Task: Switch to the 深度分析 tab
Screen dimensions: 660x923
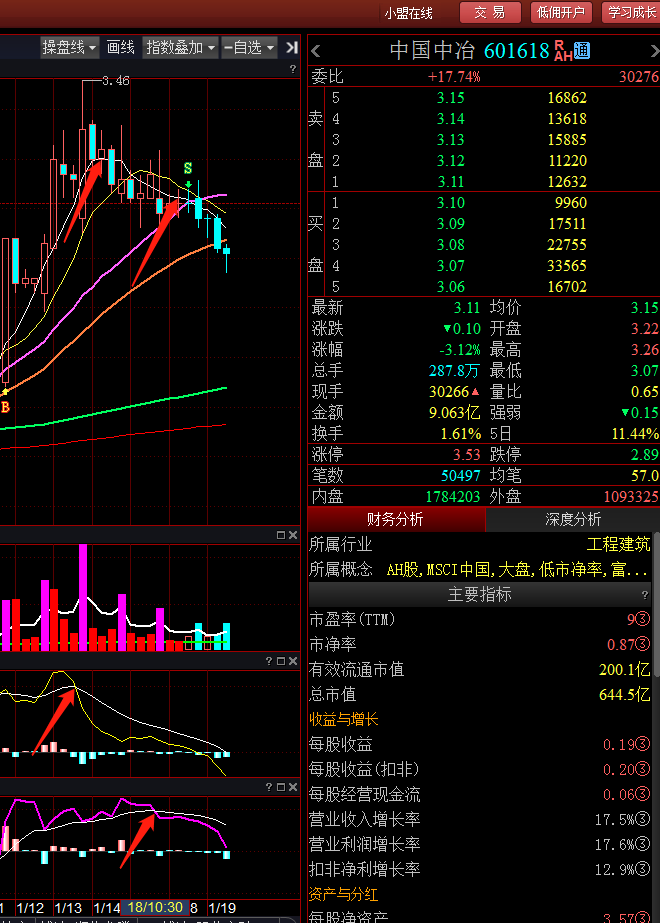Action: coord(573,519)
